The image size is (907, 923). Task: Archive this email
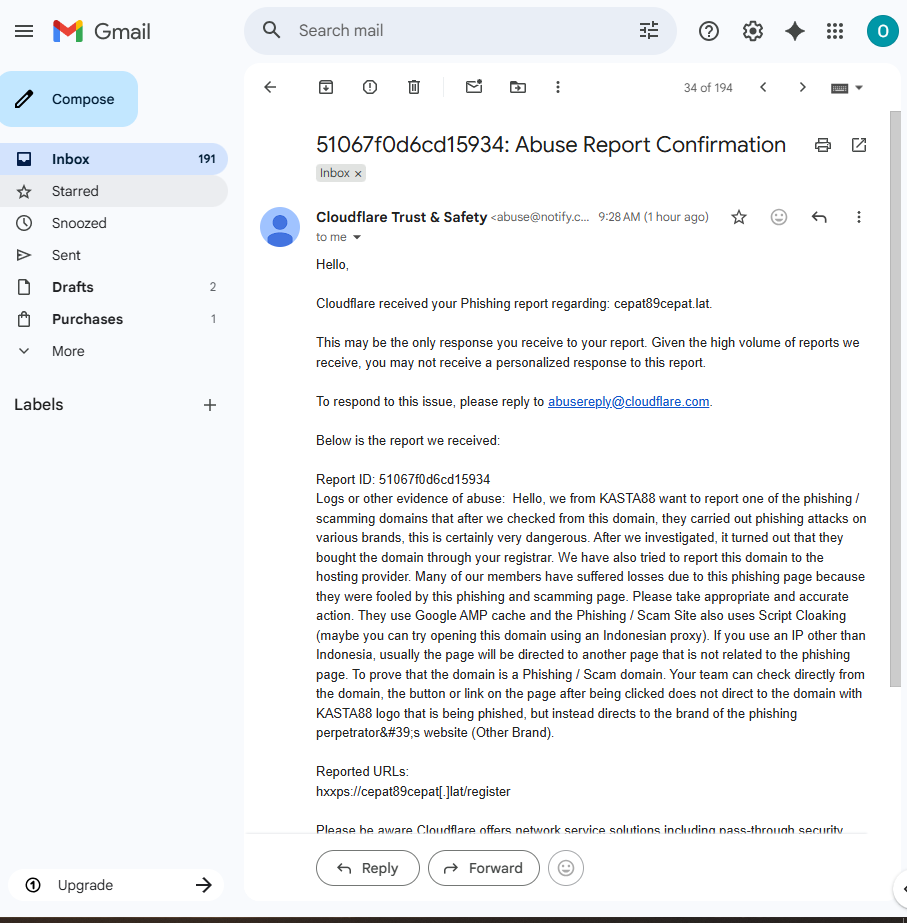coord(325,87)
